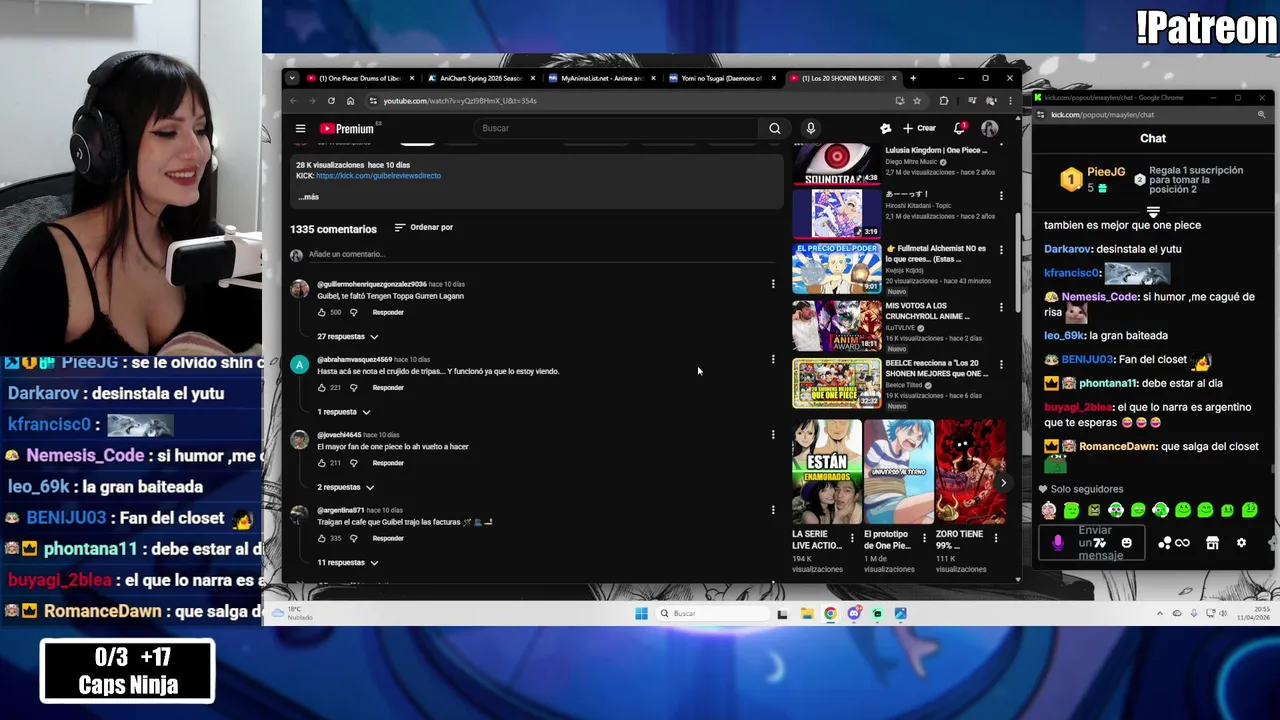Open a new Chrome tab
Image resolution: width=1280 pixels, height=720 pixels.
pyautogui.click(x=913, y=78)
